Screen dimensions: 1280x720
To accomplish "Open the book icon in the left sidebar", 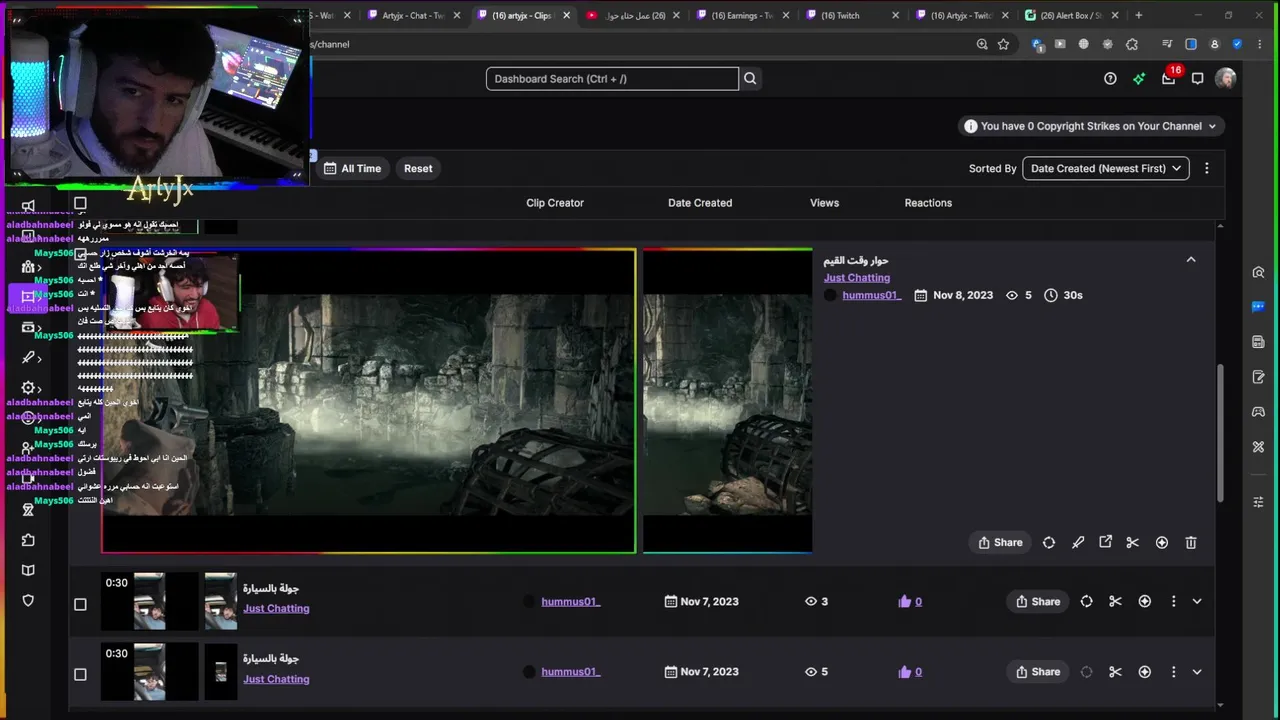I will tap(28, 570).
